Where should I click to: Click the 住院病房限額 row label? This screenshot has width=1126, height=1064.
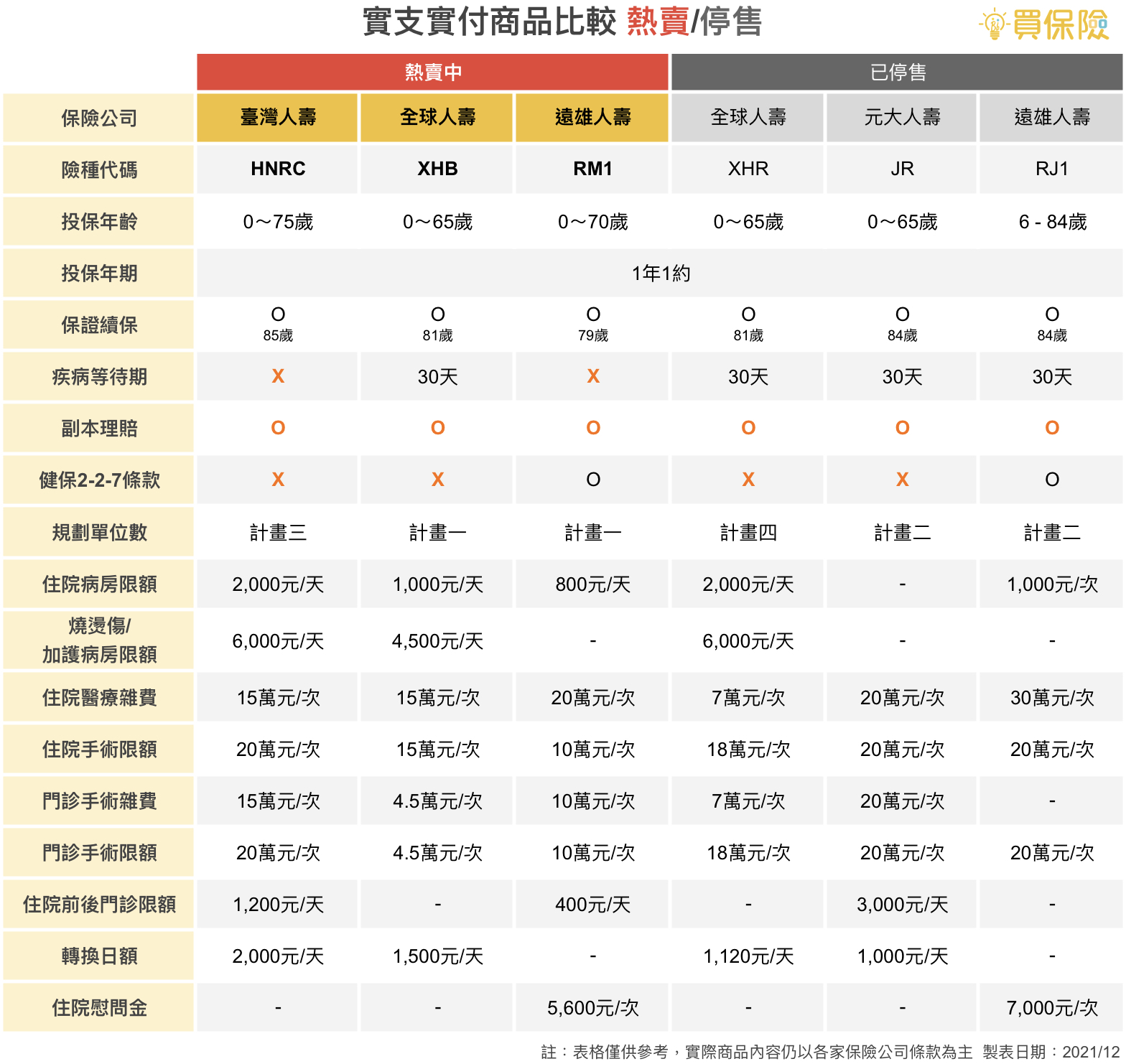(x=98, y=584)
